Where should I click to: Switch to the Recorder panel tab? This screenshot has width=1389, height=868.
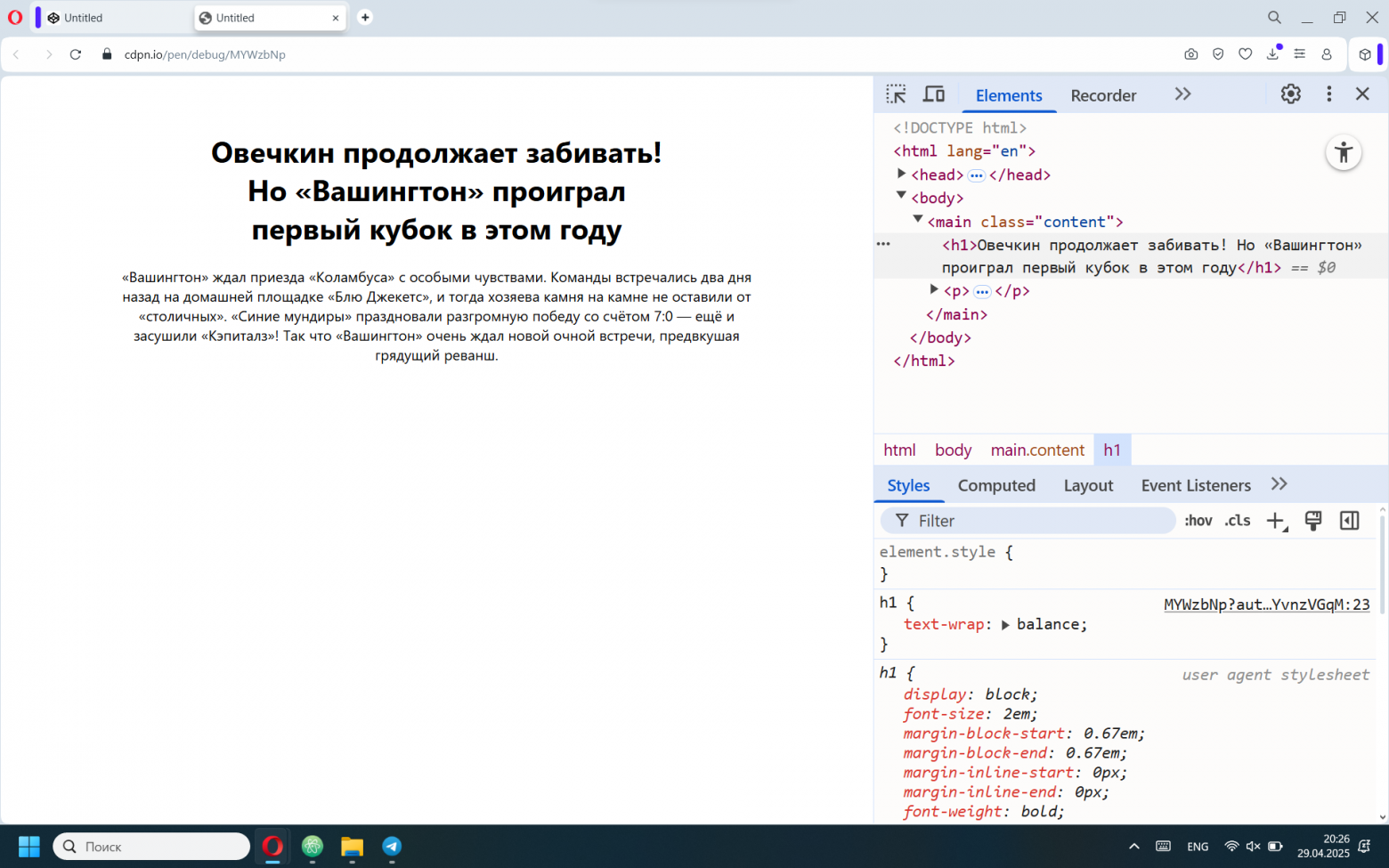(1103, 95)
